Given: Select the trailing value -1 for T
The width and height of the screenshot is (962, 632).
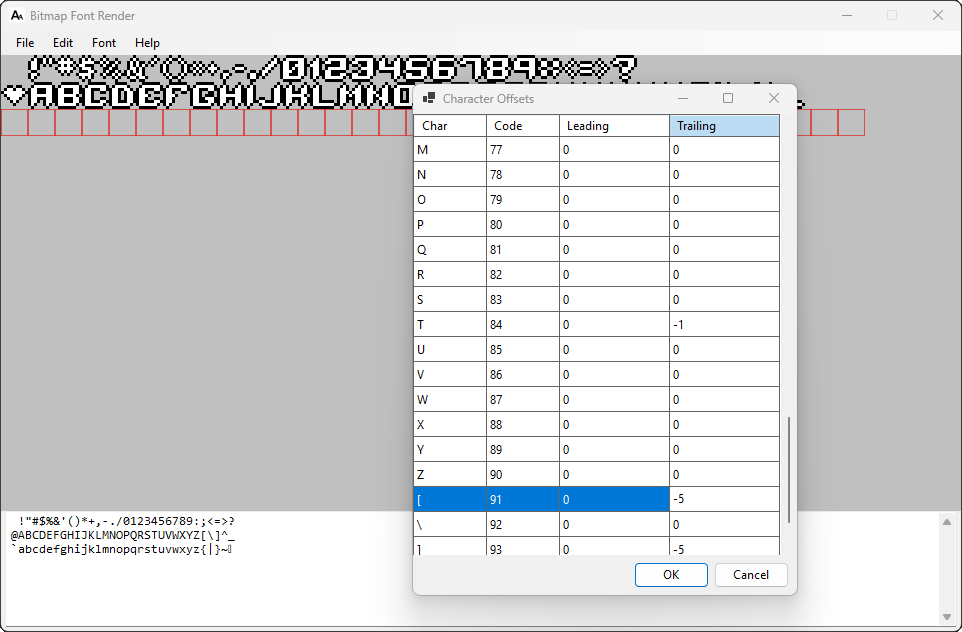Looking at the screenshot, I should 725,325.
